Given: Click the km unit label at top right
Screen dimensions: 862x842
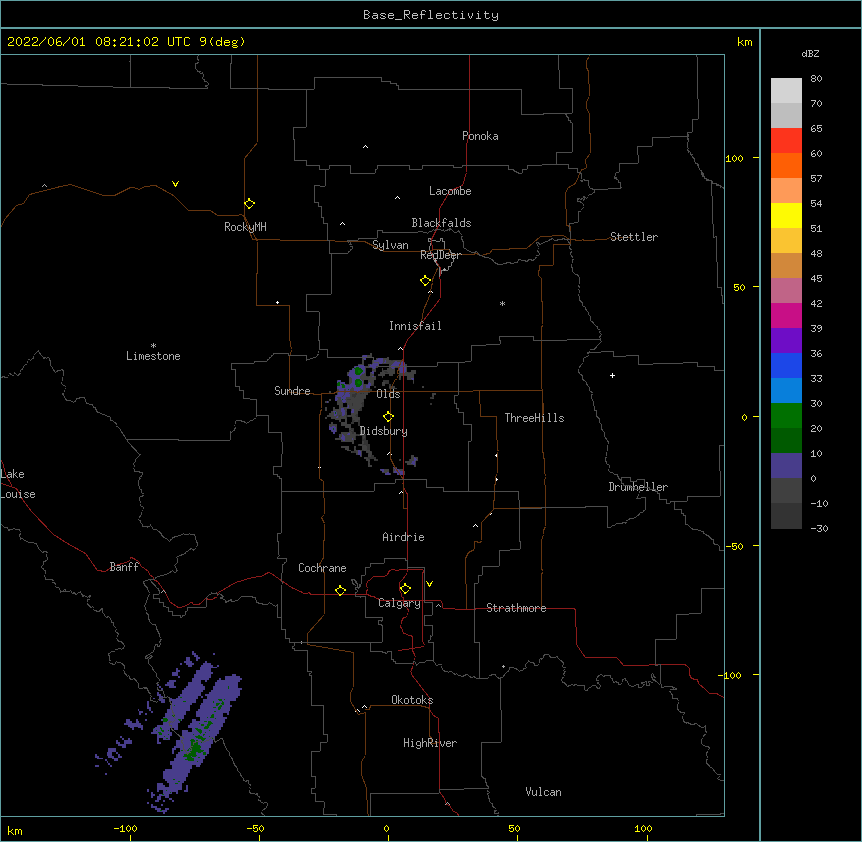Looking at the screenshot, I should [x=744, y=42].
